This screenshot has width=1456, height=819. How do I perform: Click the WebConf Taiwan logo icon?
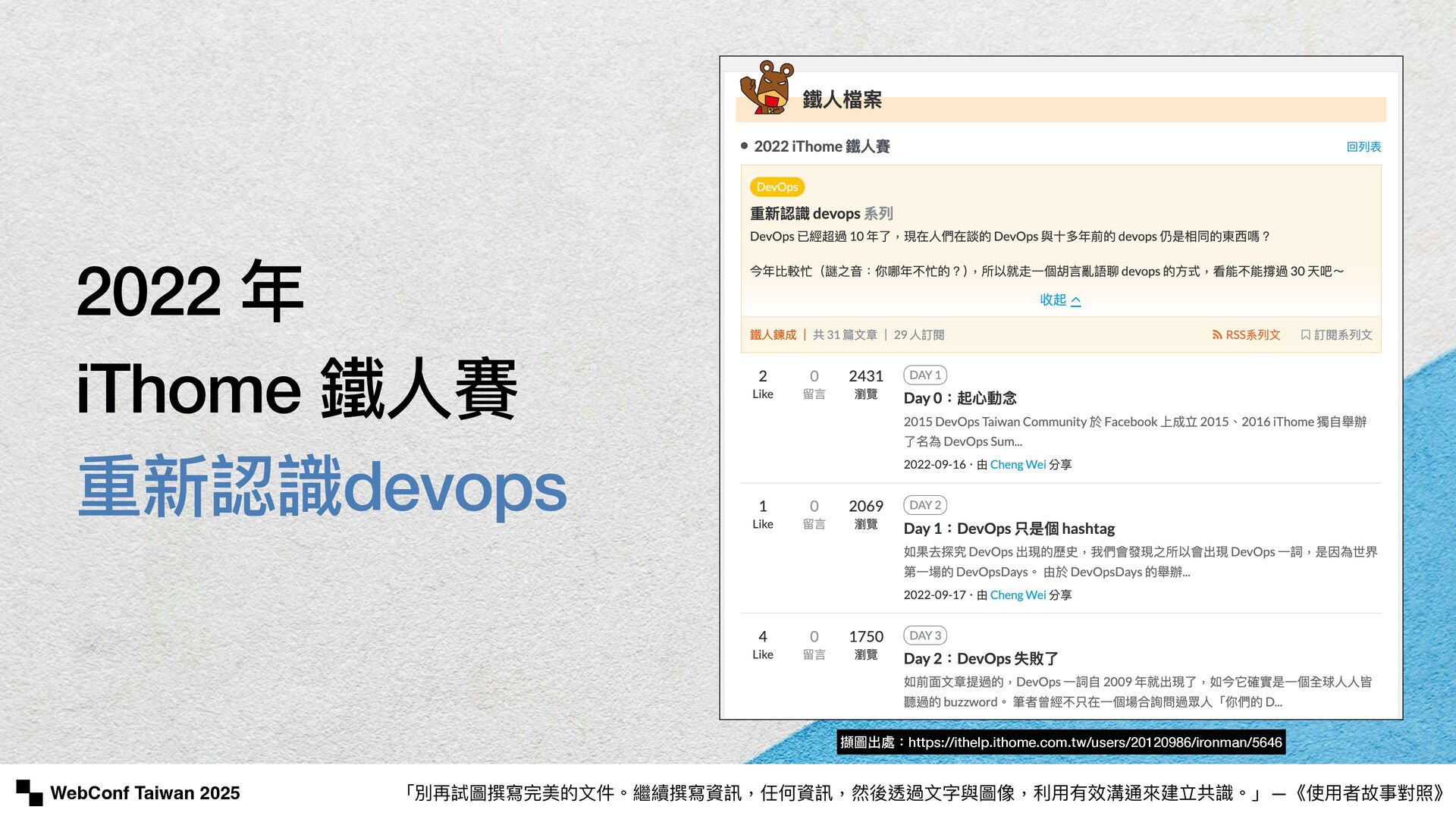pos(30,792)
